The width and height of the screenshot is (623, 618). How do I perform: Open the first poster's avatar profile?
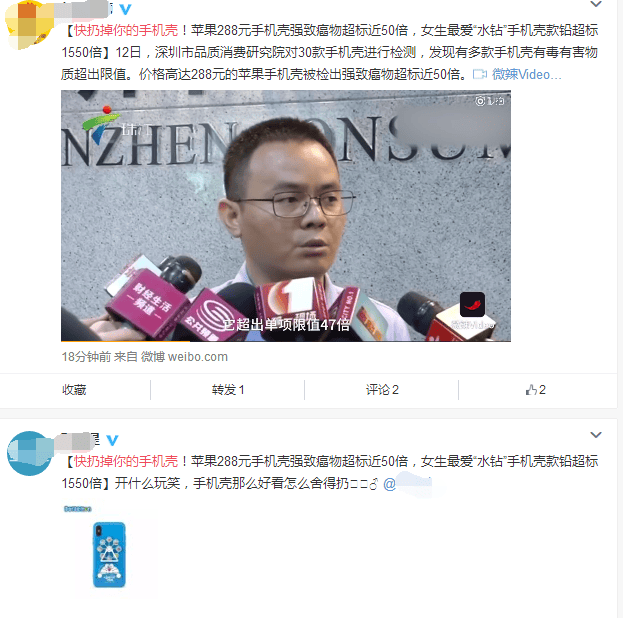pyautogui.click(x=29, y=25)
